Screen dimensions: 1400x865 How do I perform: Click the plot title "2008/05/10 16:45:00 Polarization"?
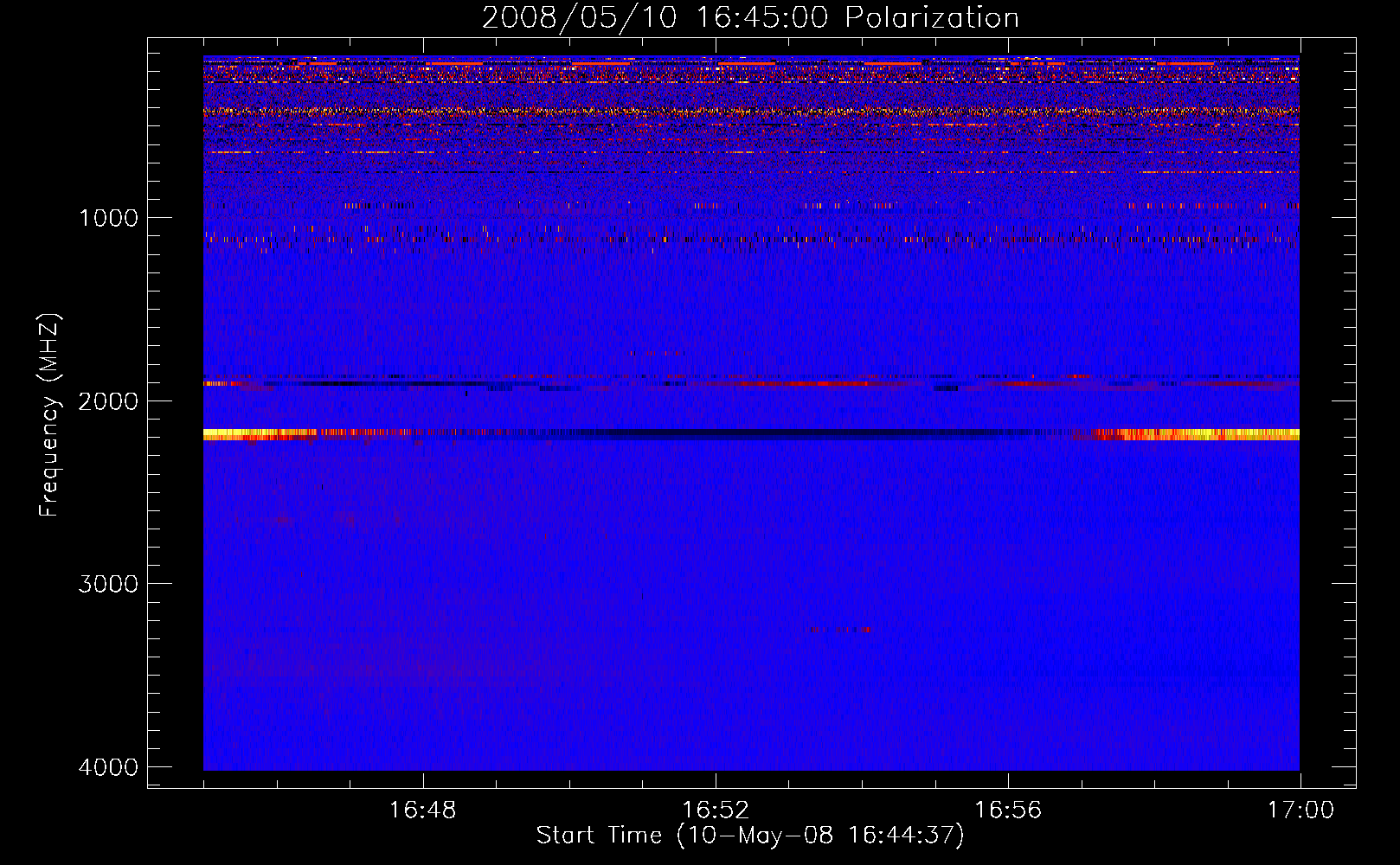tap(750, 17)
